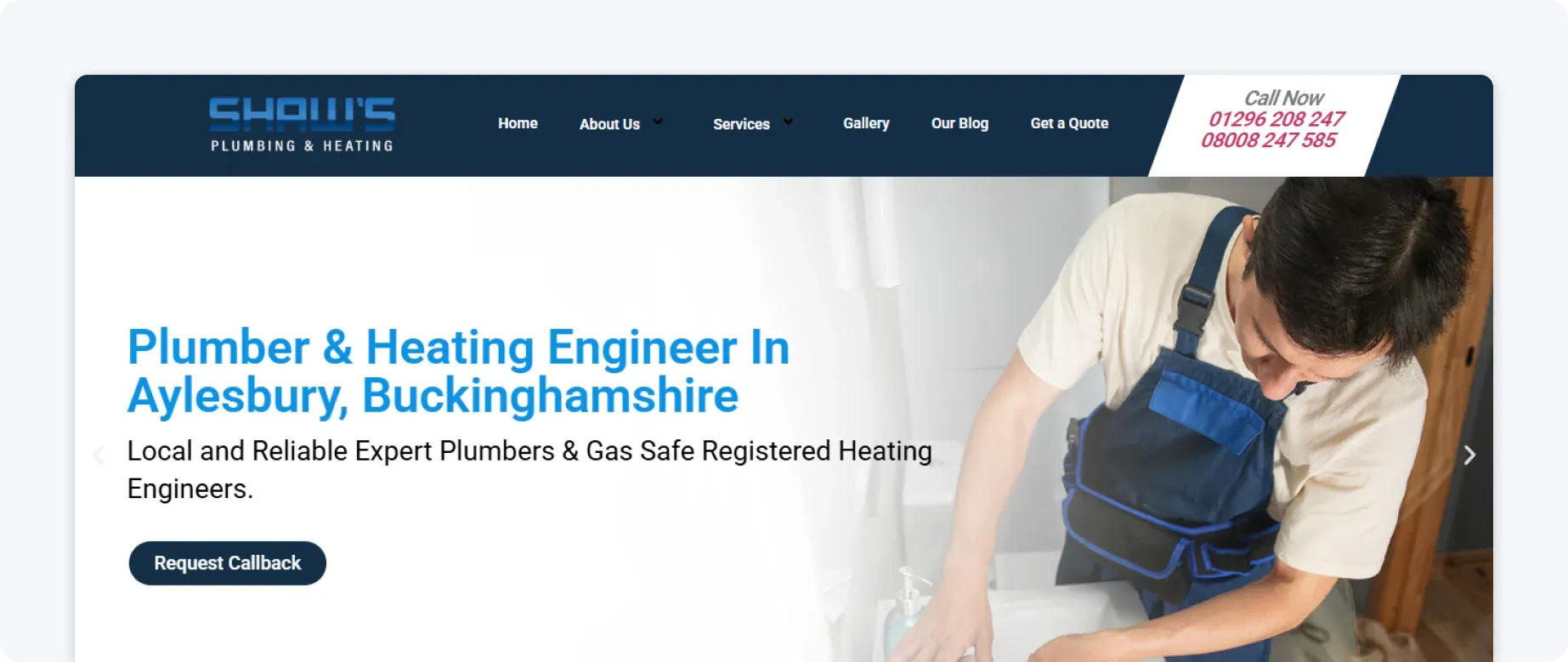Expand the Services dropdown chevron
This screenshot has width=1568, height=662.
coord(788,122)
